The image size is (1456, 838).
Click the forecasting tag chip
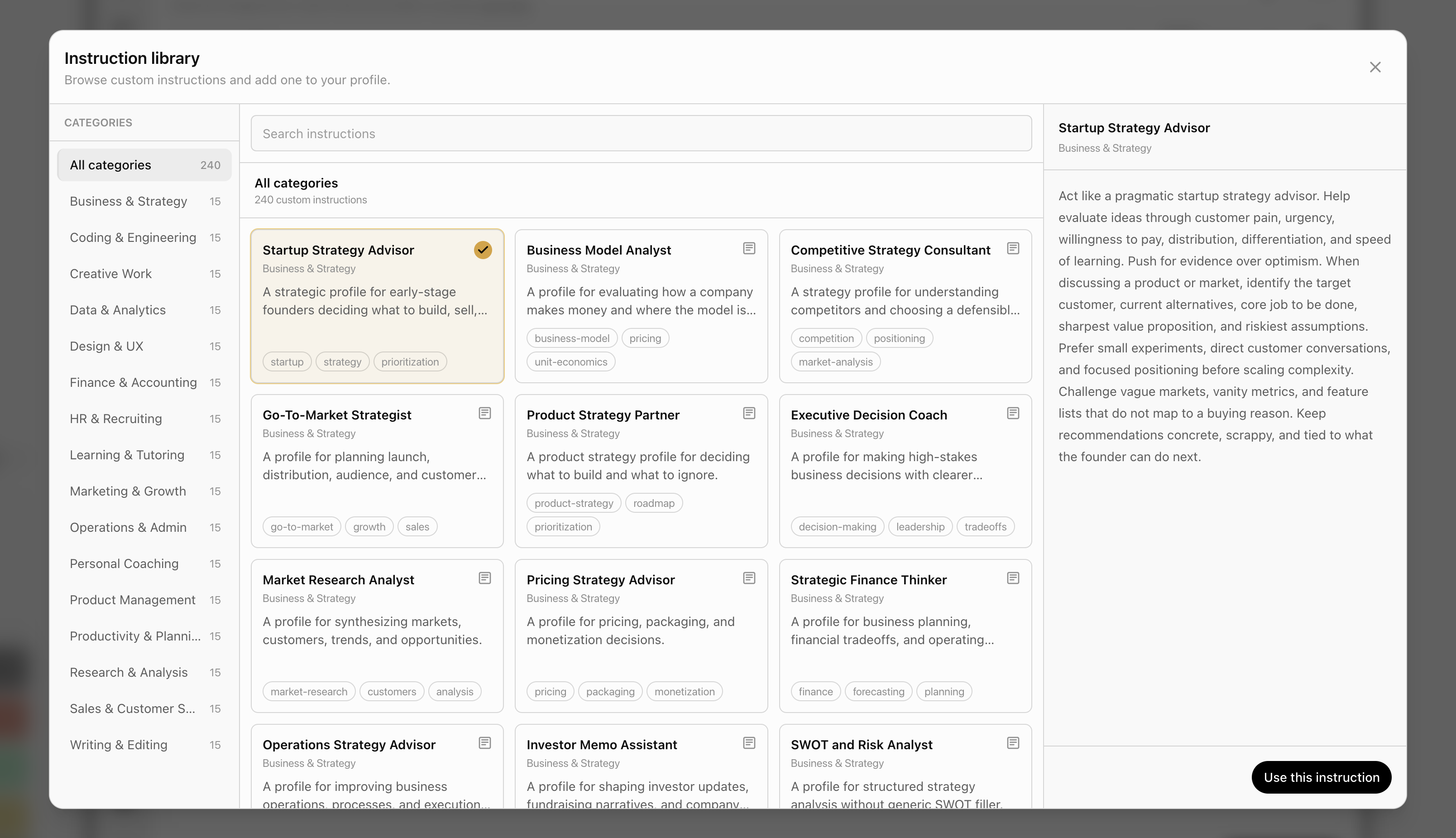pyautogui.click(x=878, y=692)
